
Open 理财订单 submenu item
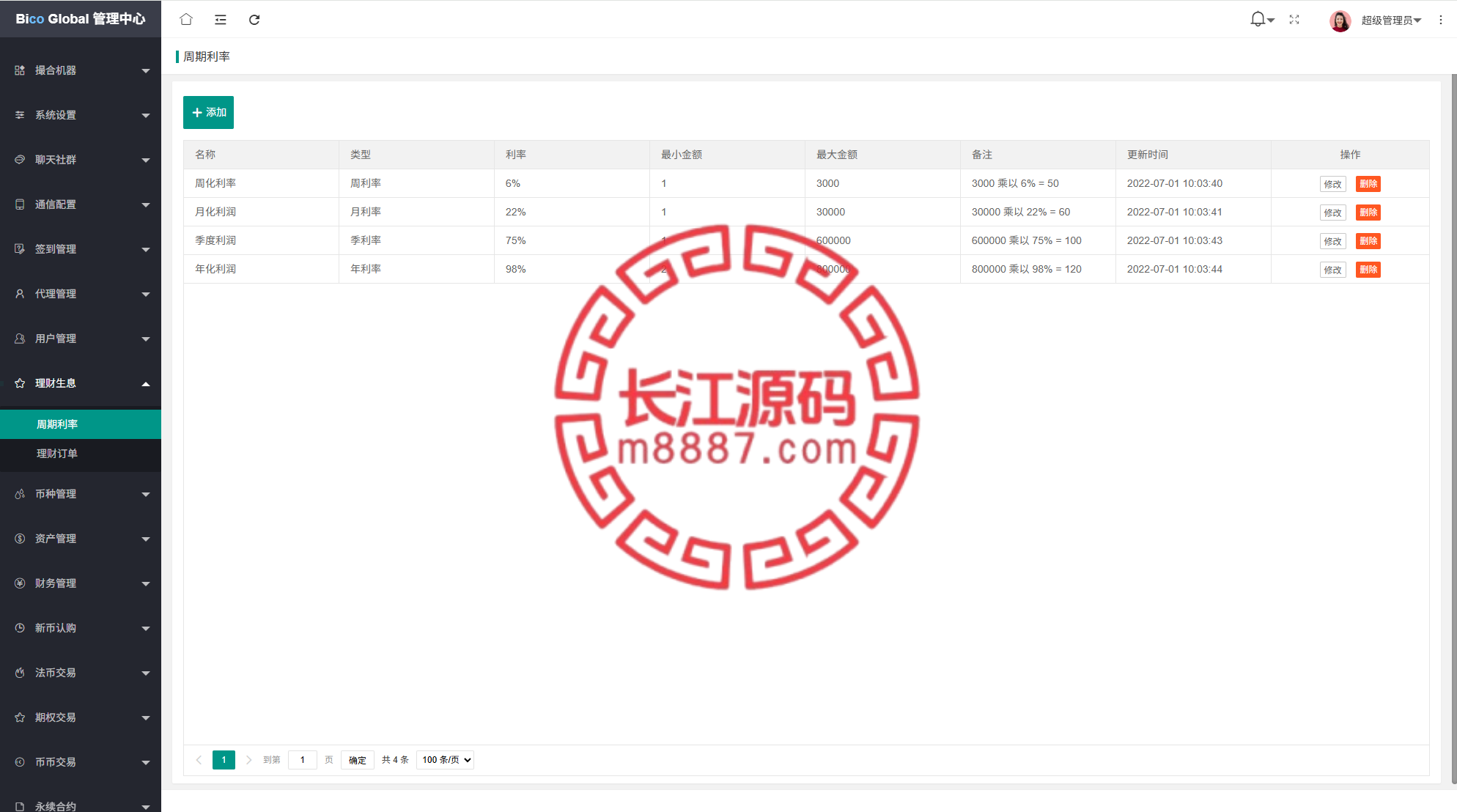81,454
